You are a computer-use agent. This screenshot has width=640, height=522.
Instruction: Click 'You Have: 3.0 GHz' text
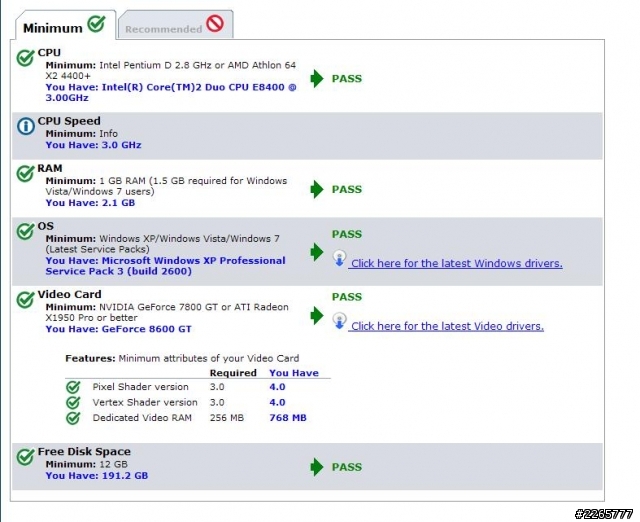pos(93,145)
